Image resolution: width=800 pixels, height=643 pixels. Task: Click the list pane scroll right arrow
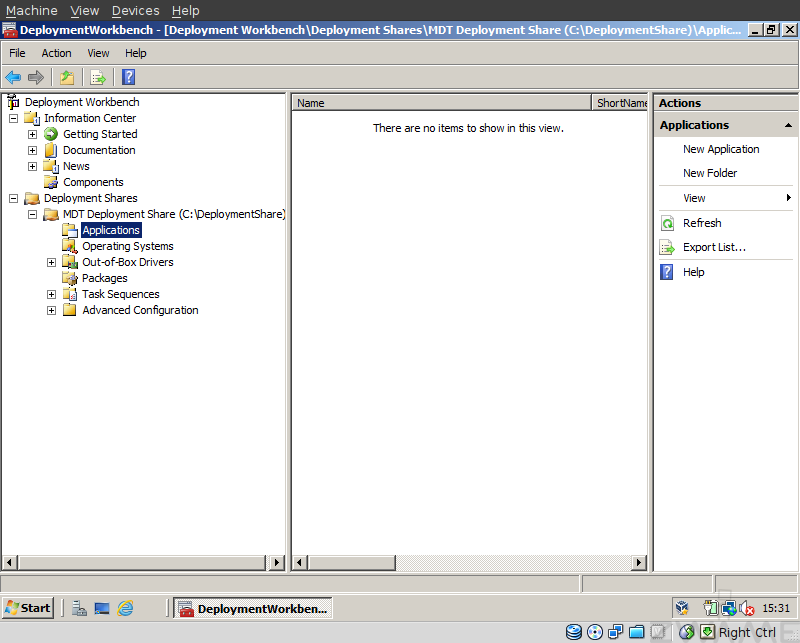coord(638,563)
